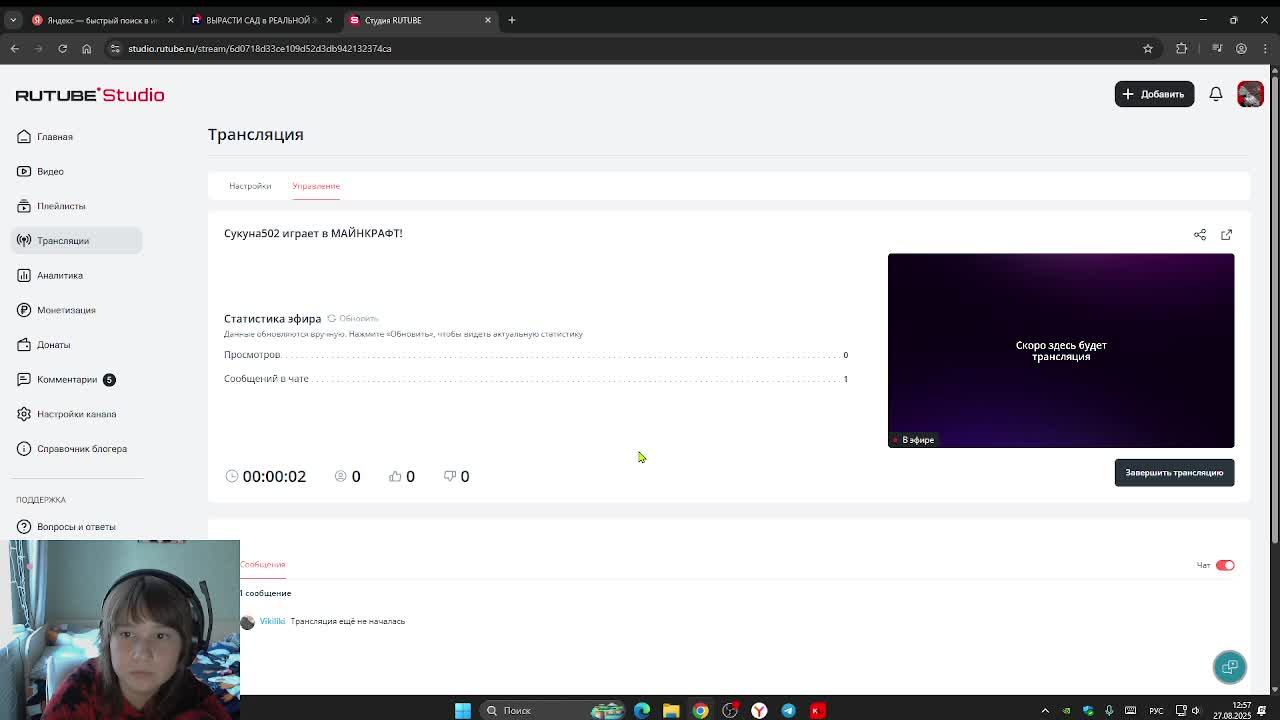1280x720 pixels.
Task: Open stream in new window icon
Action: (1226, 234)
